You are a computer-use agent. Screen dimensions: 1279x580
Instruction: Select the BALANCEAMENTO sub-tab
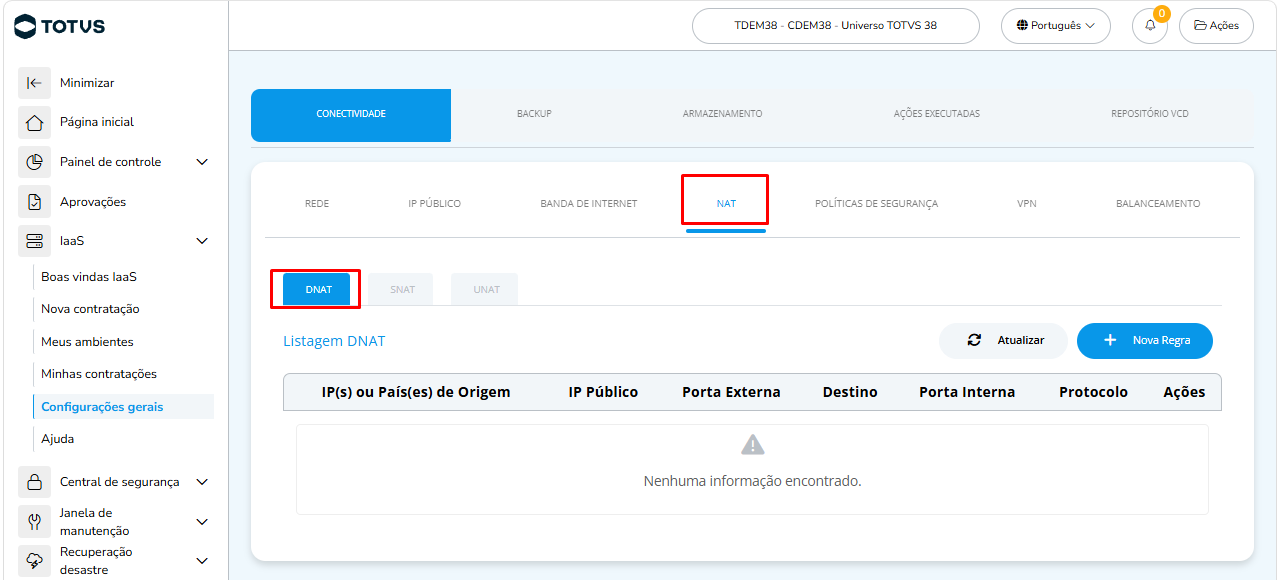(x=1158, y=204)
